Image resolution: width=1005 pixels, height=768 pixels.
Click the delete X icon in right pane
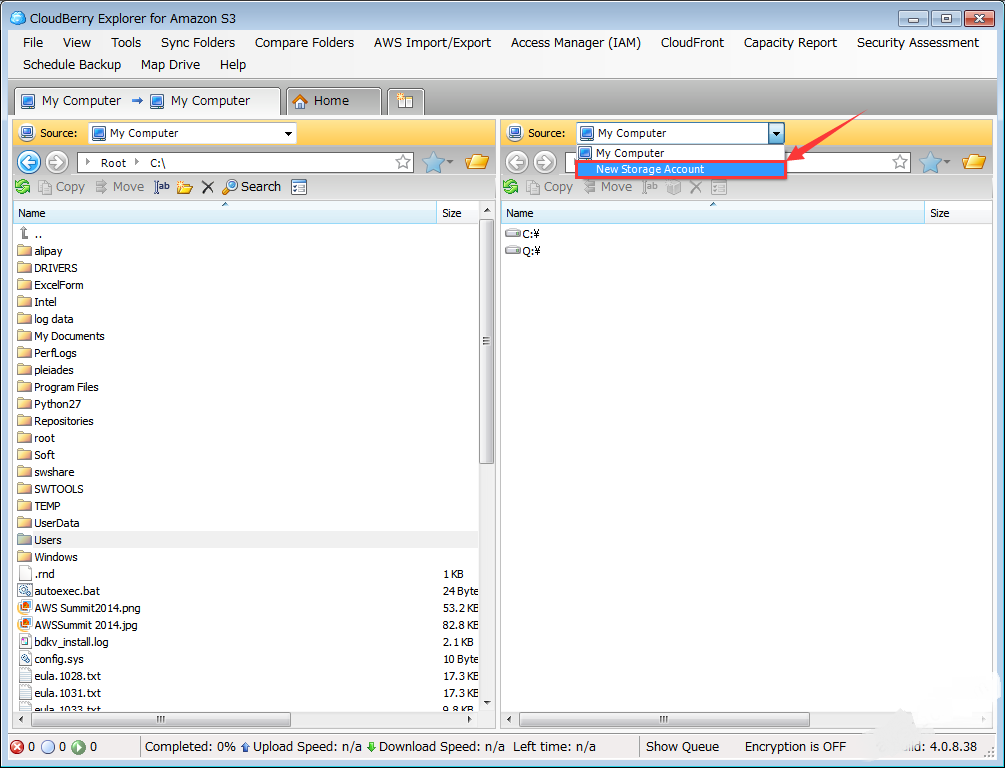pos(695,187)
